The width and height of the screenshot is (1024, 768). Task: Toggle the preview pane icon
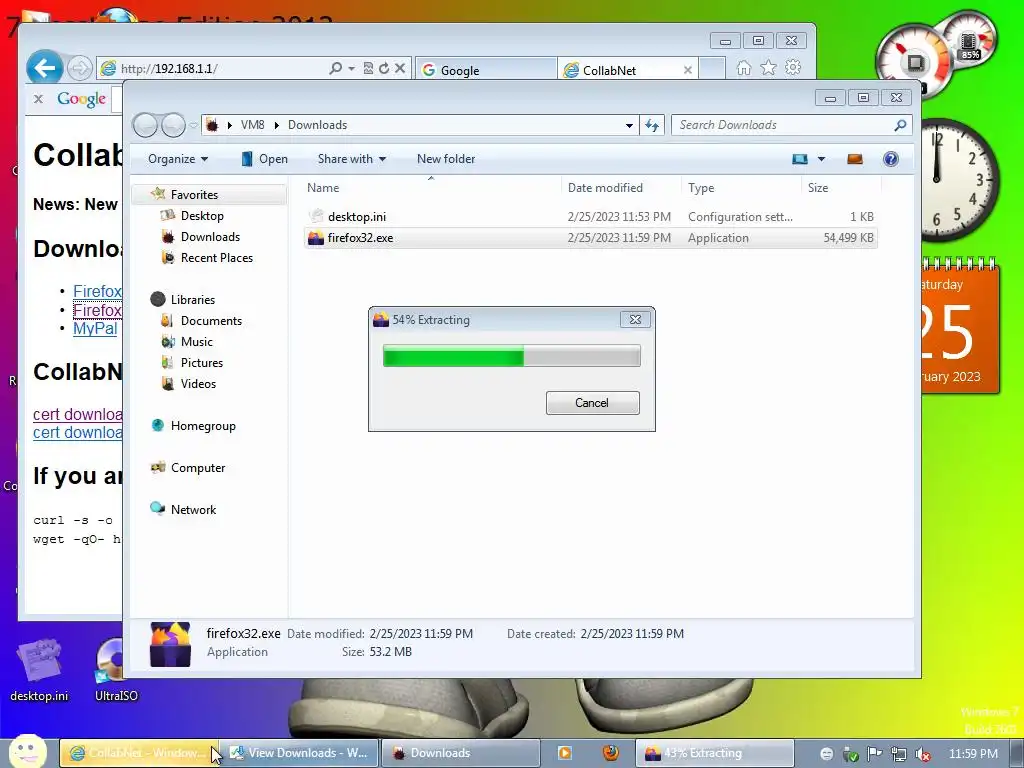pyautogui.click(x=855, y=159)
